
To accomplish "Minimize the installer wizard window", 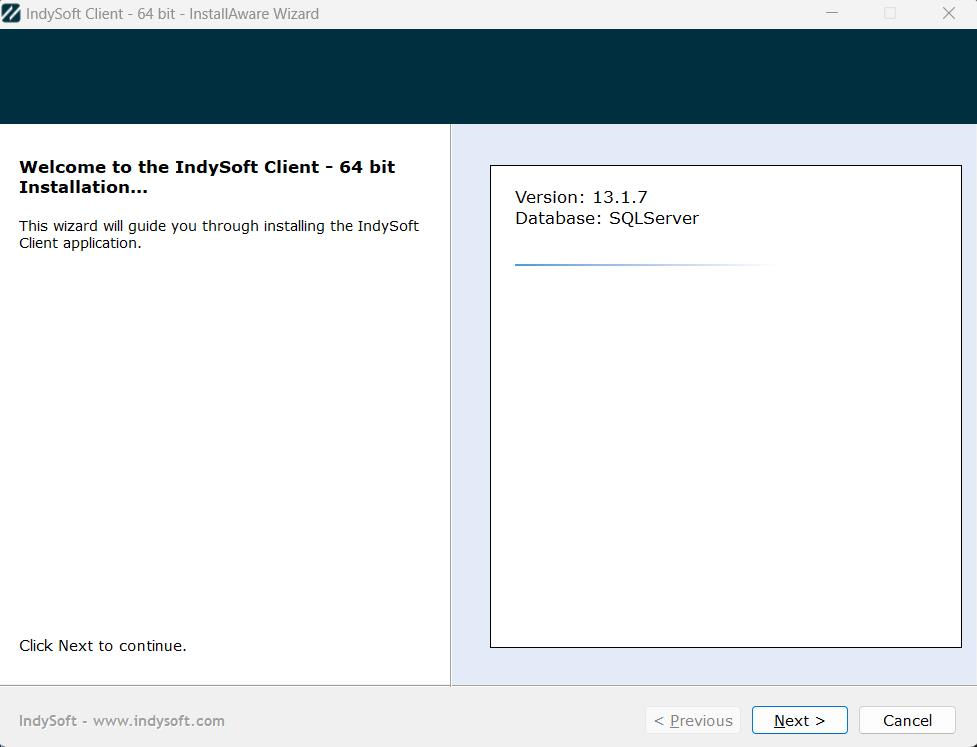I will point(831,14).
